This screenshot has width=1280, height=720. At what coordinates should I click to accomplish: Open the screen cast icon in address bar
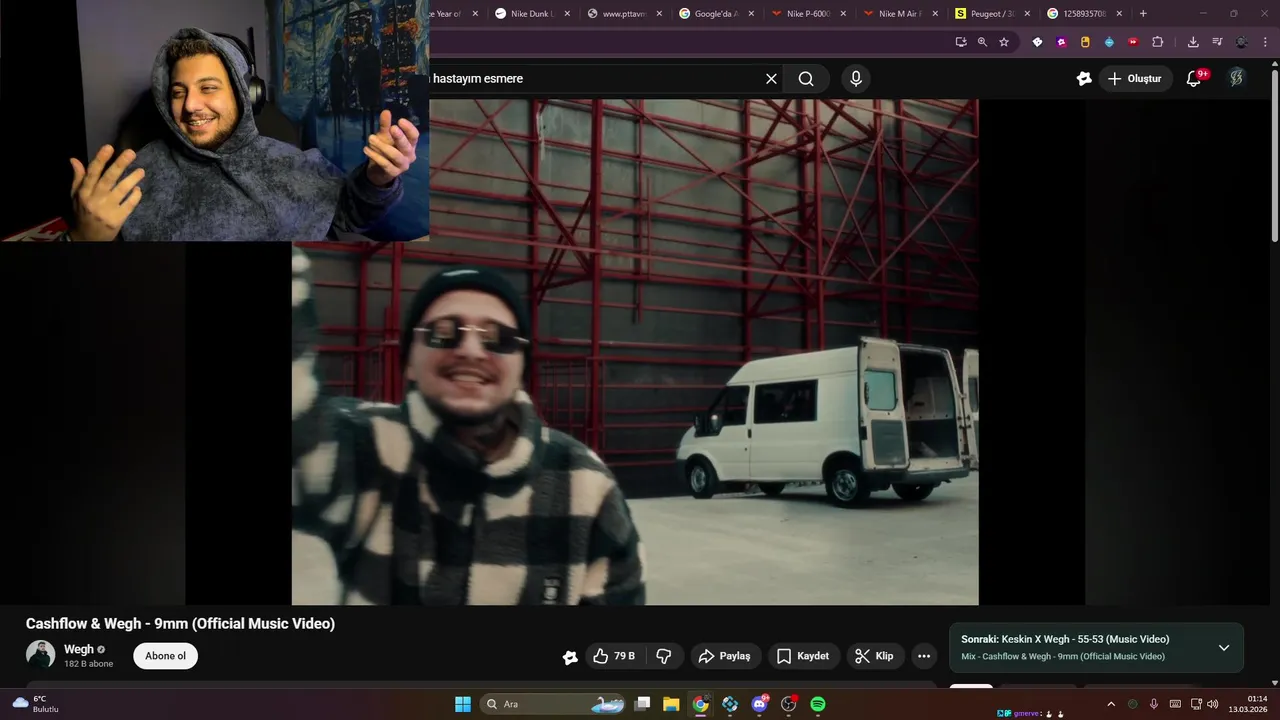pyautogui.click(x=961, y=42)
